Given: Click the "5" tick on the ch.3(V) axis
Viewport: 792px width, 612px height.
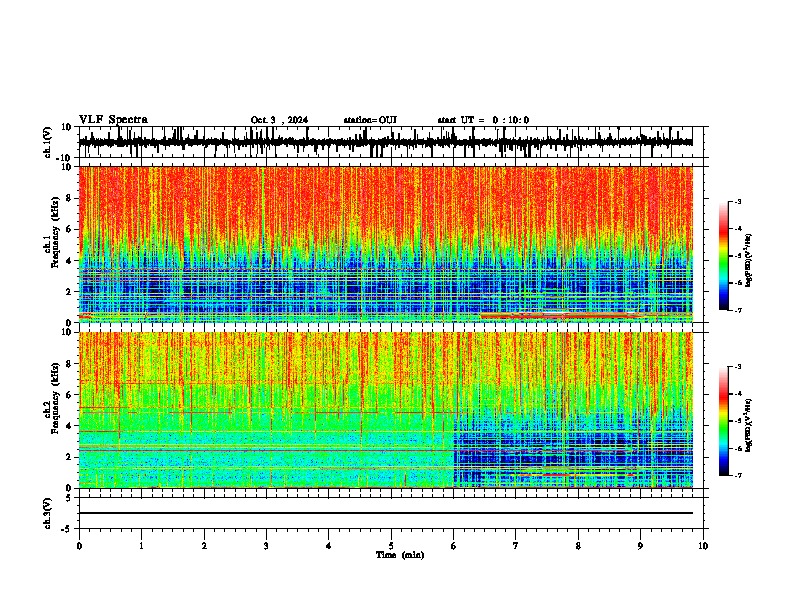Looking at the screenshot, I should coord(69,497).
